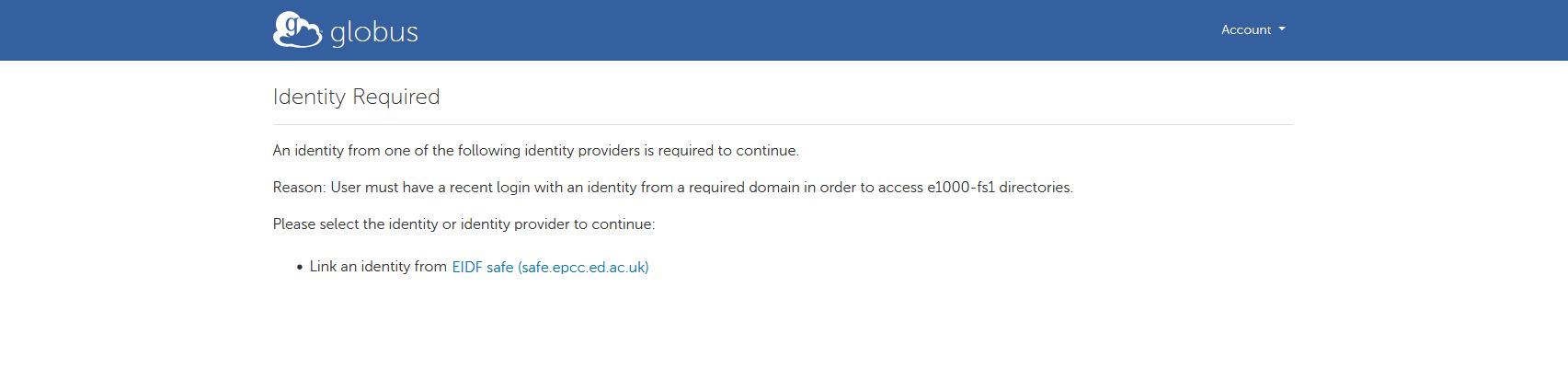Click the bullet point before the link
Screen dimensions: 1568x390
click(300, 268)
